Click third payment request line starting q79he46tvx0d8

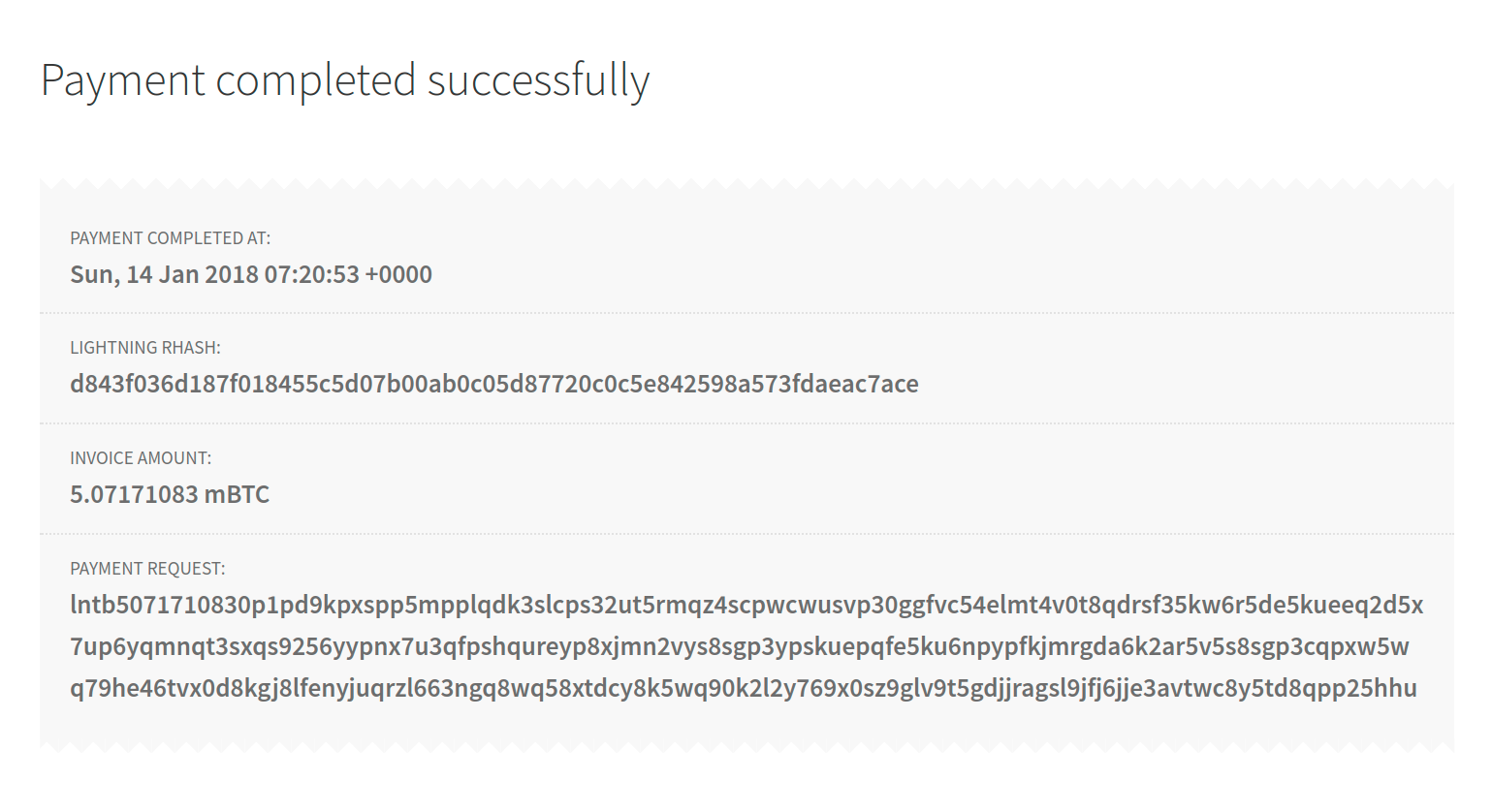pyautogui.click(x=744, y=689)
